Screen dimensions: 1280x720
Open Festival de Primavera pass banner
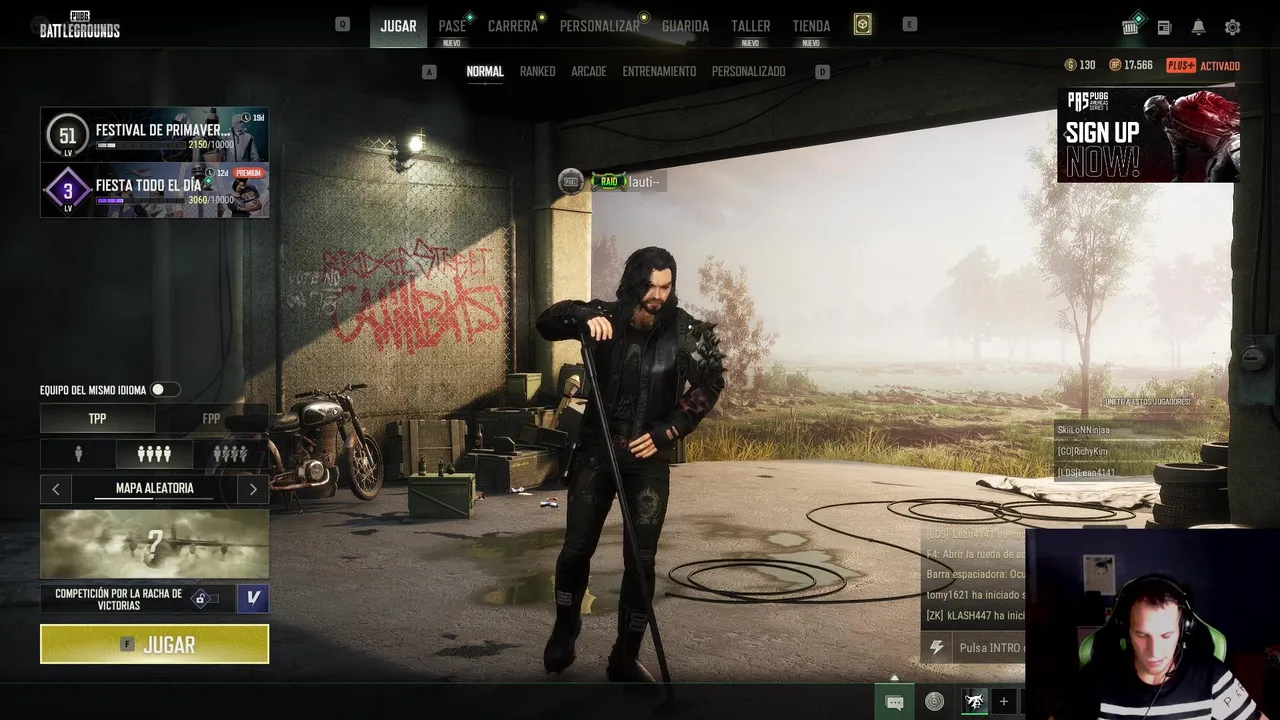point(154,135)
